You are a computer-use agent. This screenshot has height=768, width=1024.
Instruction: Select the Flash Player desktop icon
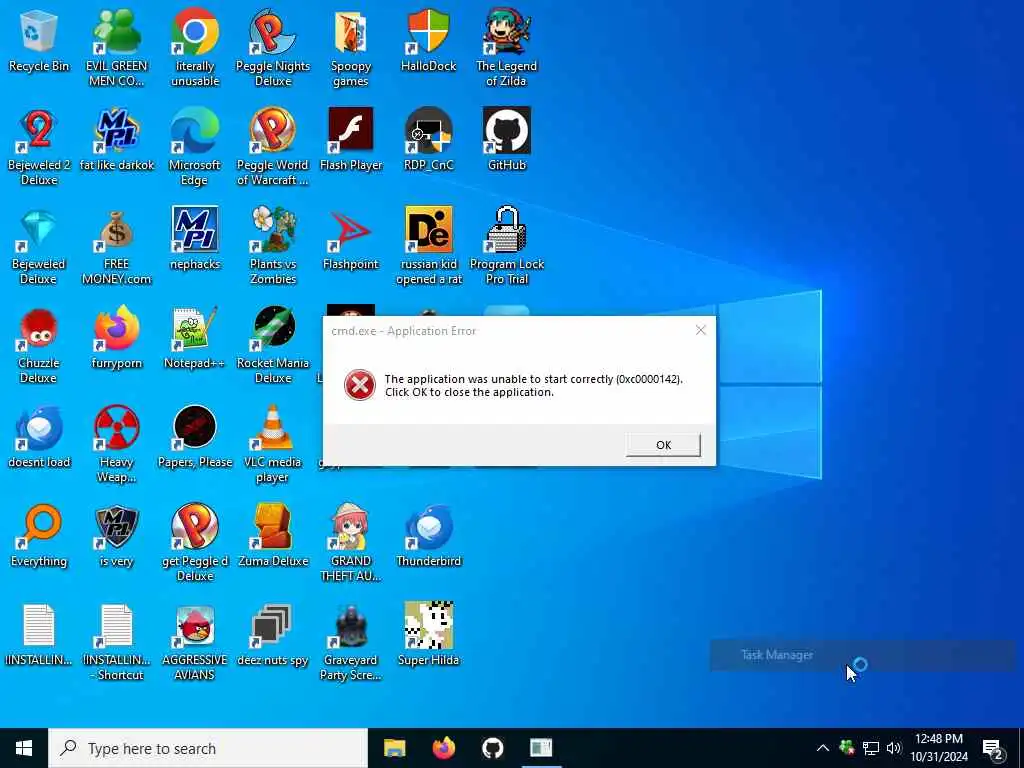pyautogui.click(x=351, y=140)
